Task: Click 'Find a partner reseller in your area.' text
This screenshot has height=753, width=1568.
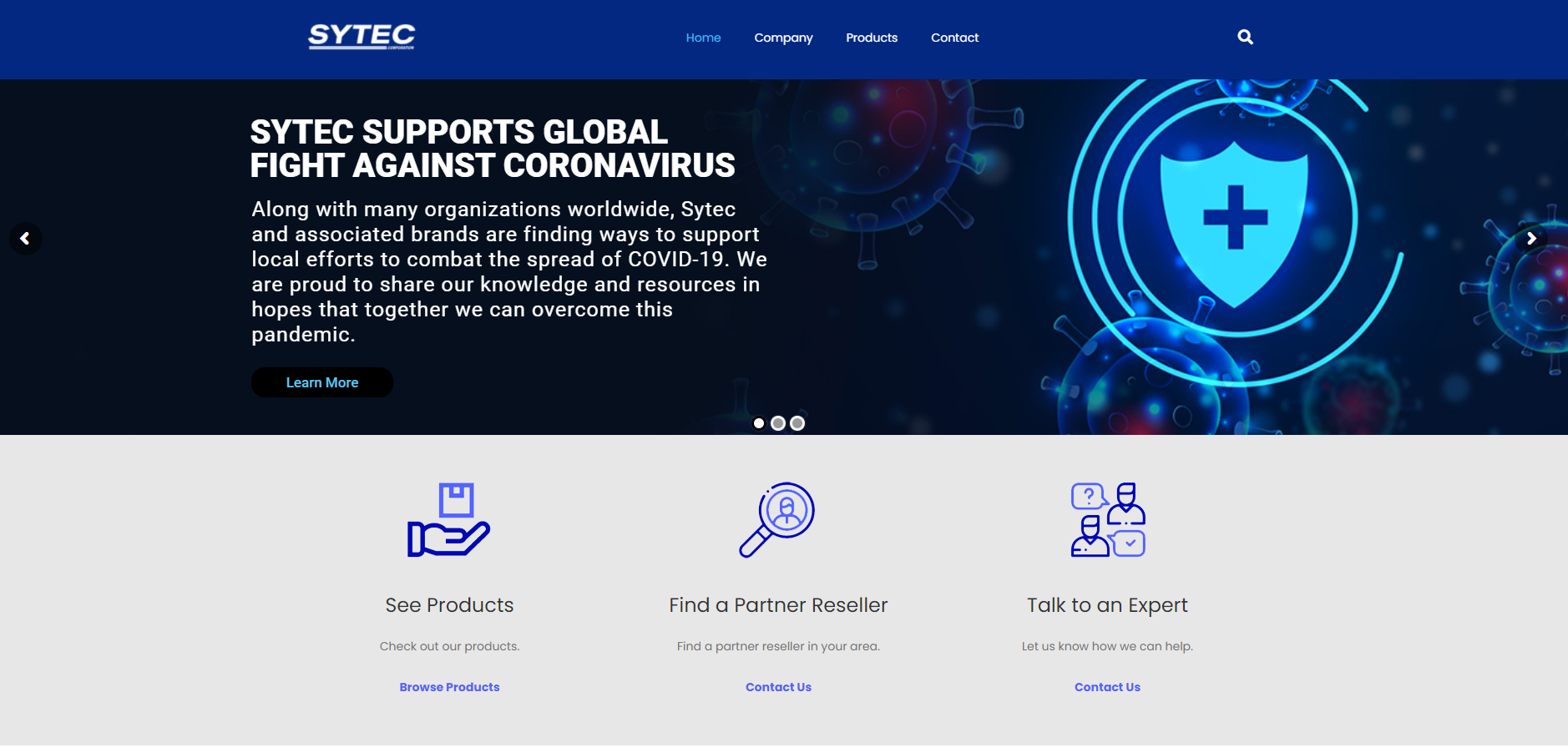Action: click(778, 646)
